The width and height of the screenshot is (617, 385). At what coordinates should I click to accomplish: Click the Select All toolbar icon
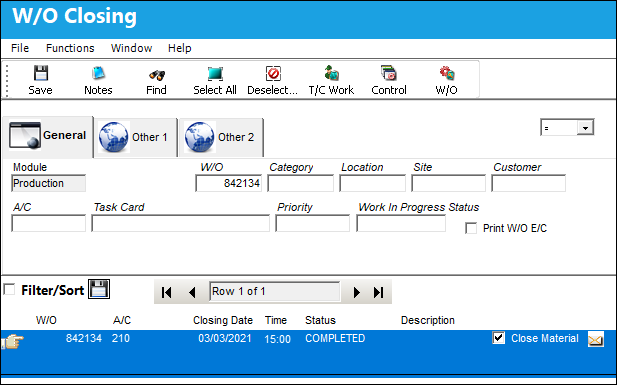(x=215, y=74)
